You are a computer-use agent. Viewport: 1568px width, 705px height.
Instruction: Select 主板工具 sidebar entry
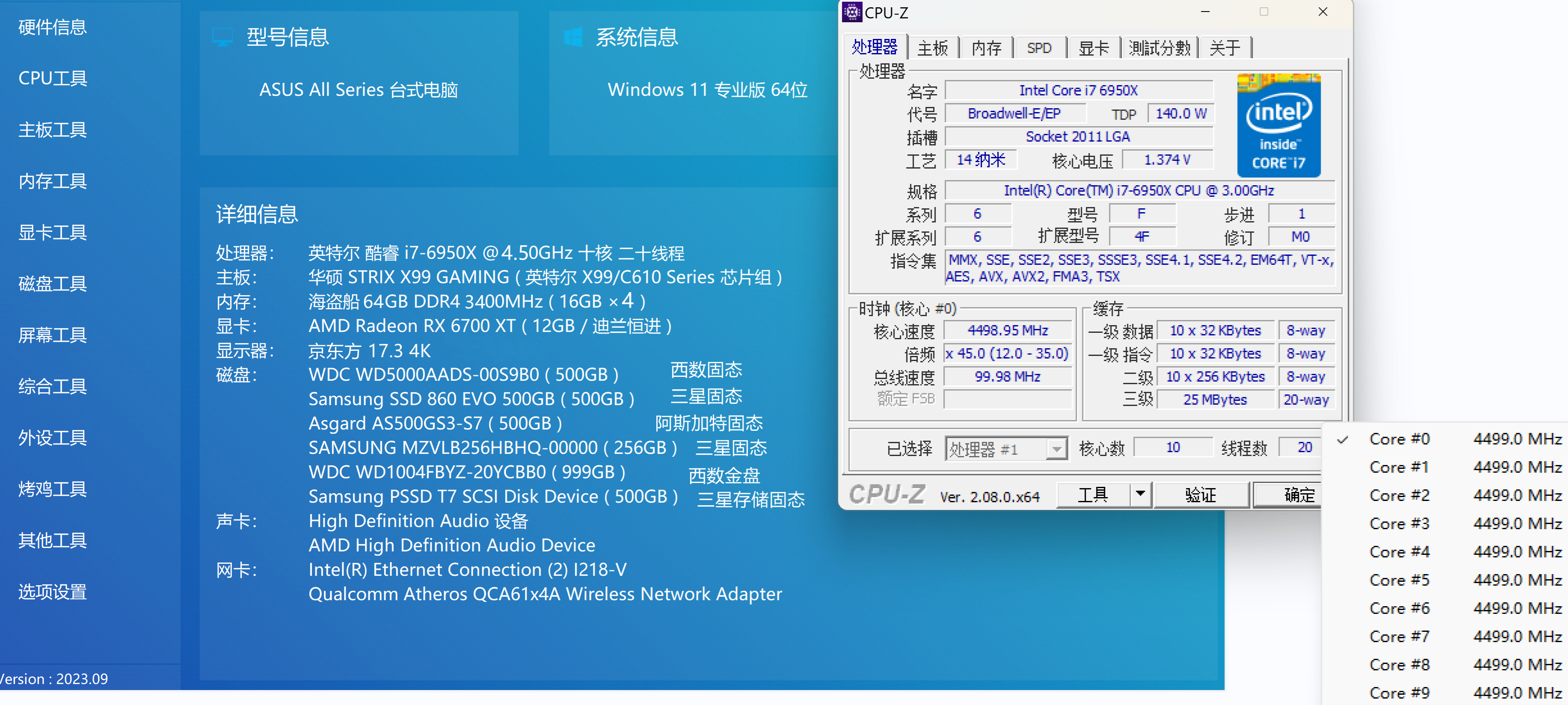pyautogui.click(x=52, y=130)
